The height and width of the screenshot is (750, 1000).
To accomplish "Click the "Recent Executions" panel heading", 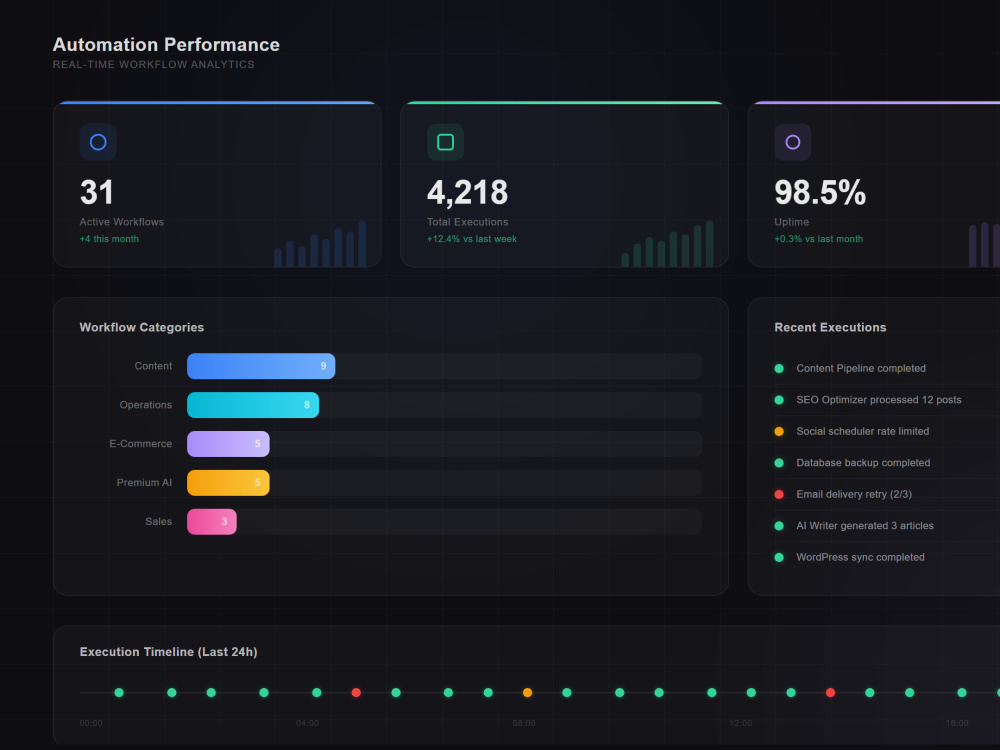I will click(830, 327).
